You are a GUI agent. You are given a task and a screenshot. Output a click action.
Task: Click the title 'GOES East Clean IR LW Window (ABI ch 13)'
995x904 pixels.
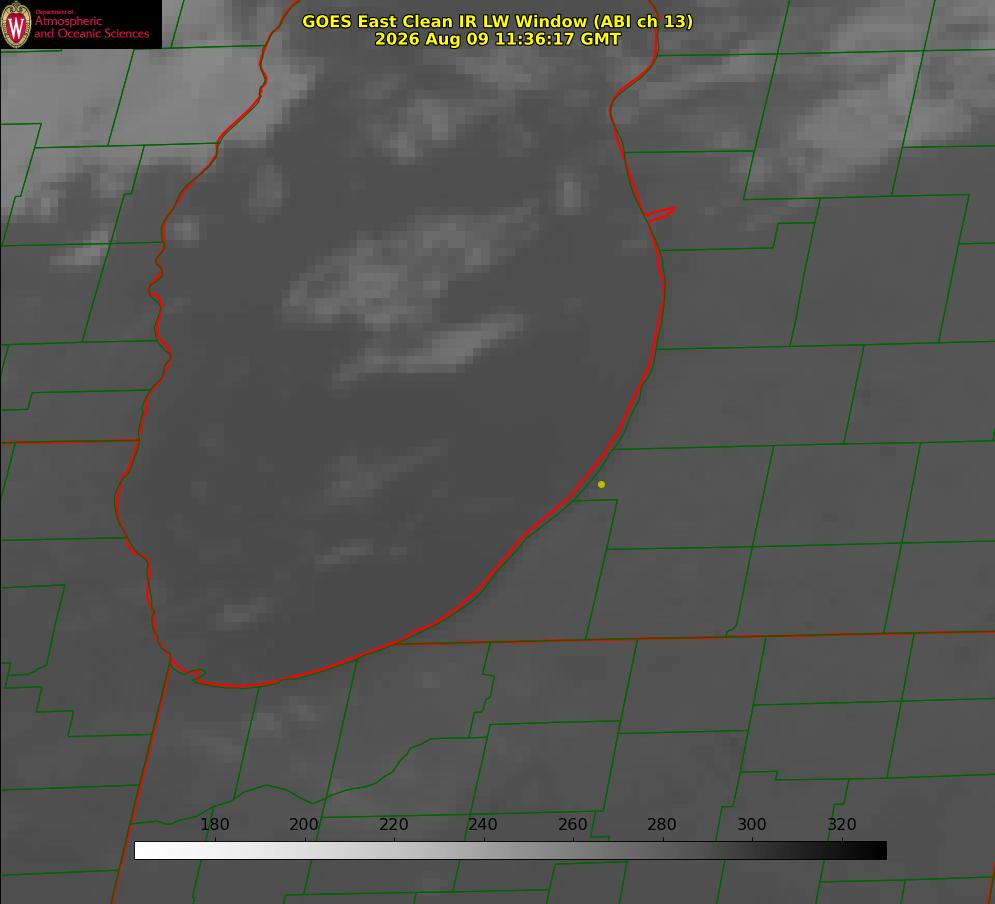(x=498, y=21)
